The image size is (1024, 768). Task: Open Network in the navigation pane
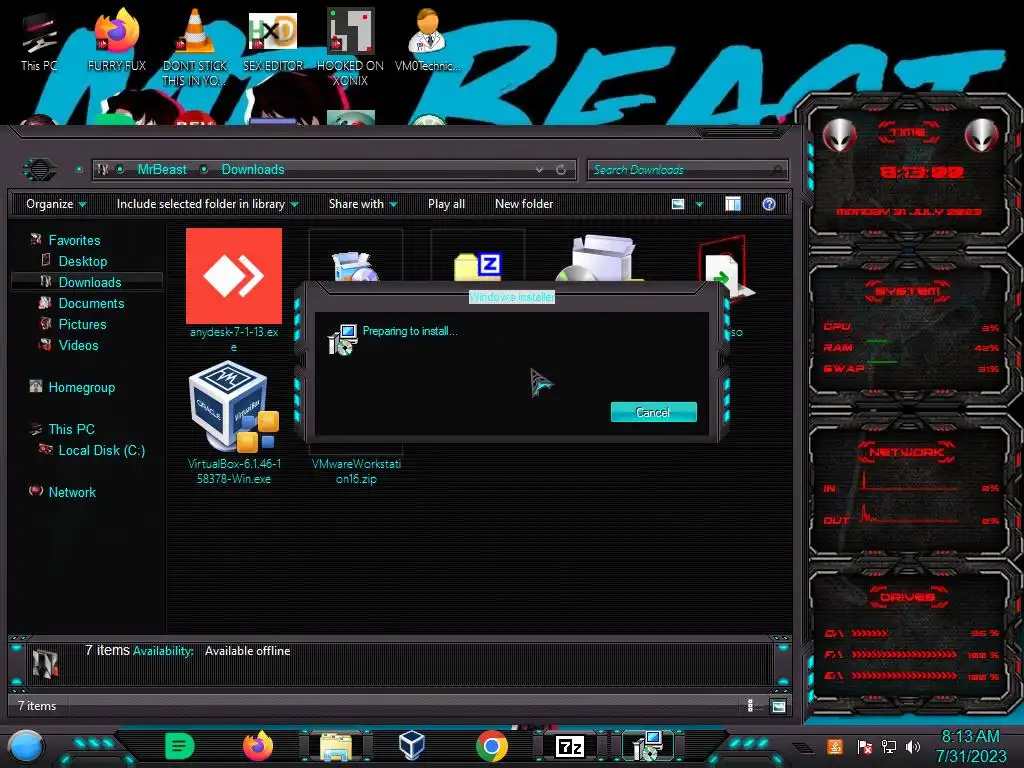point(72,492)
